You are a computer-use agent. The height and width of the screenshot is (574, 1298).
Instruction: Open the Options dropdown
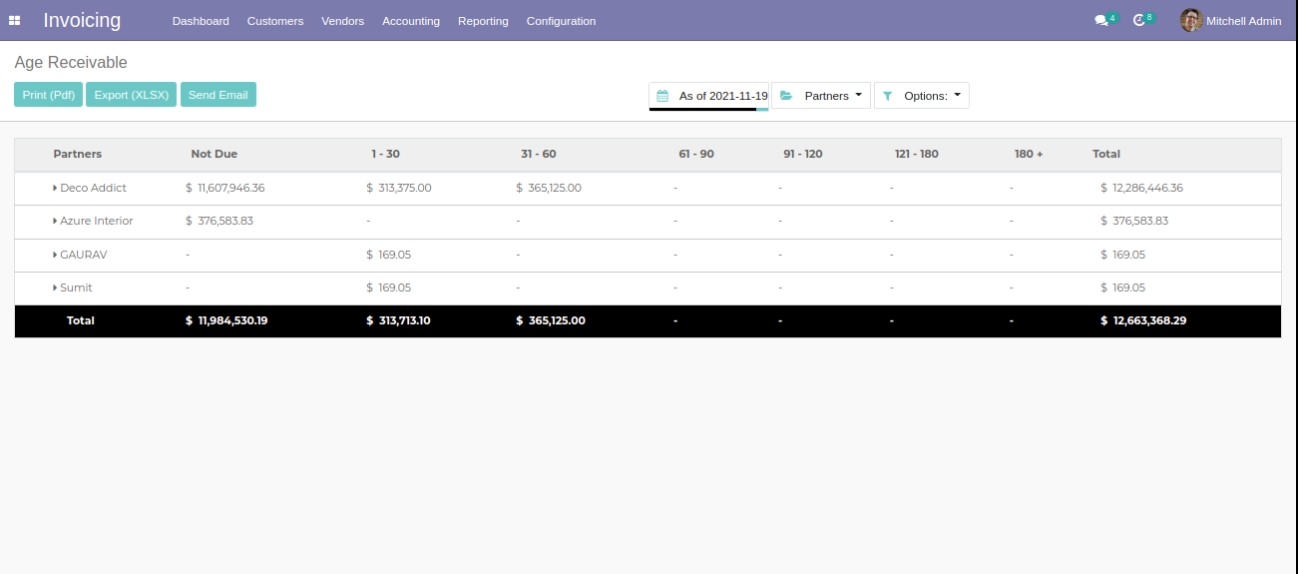coord(931,96)
